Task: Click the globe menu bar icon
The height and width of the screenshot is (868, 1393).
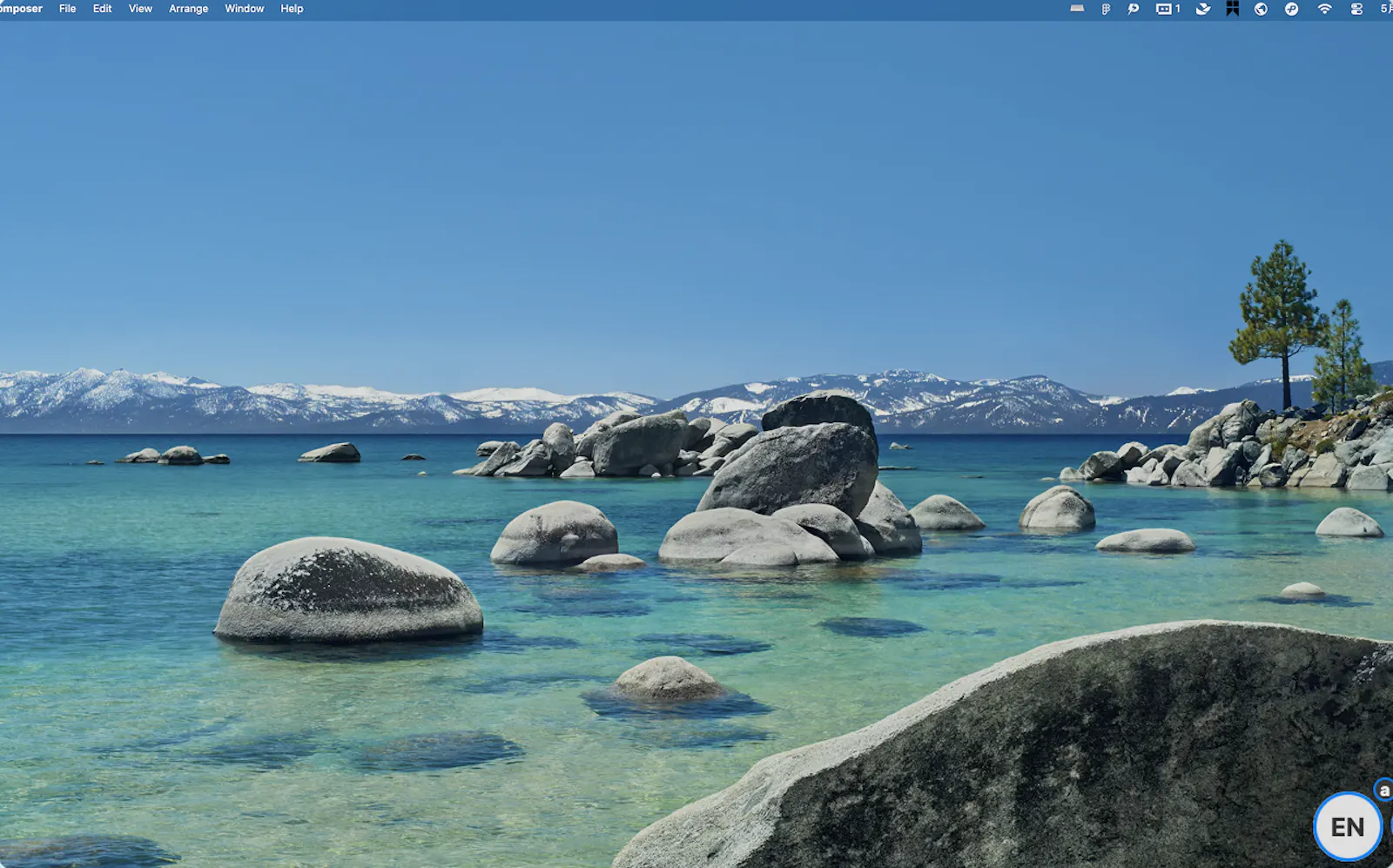Action: (x=1261, y=9)
